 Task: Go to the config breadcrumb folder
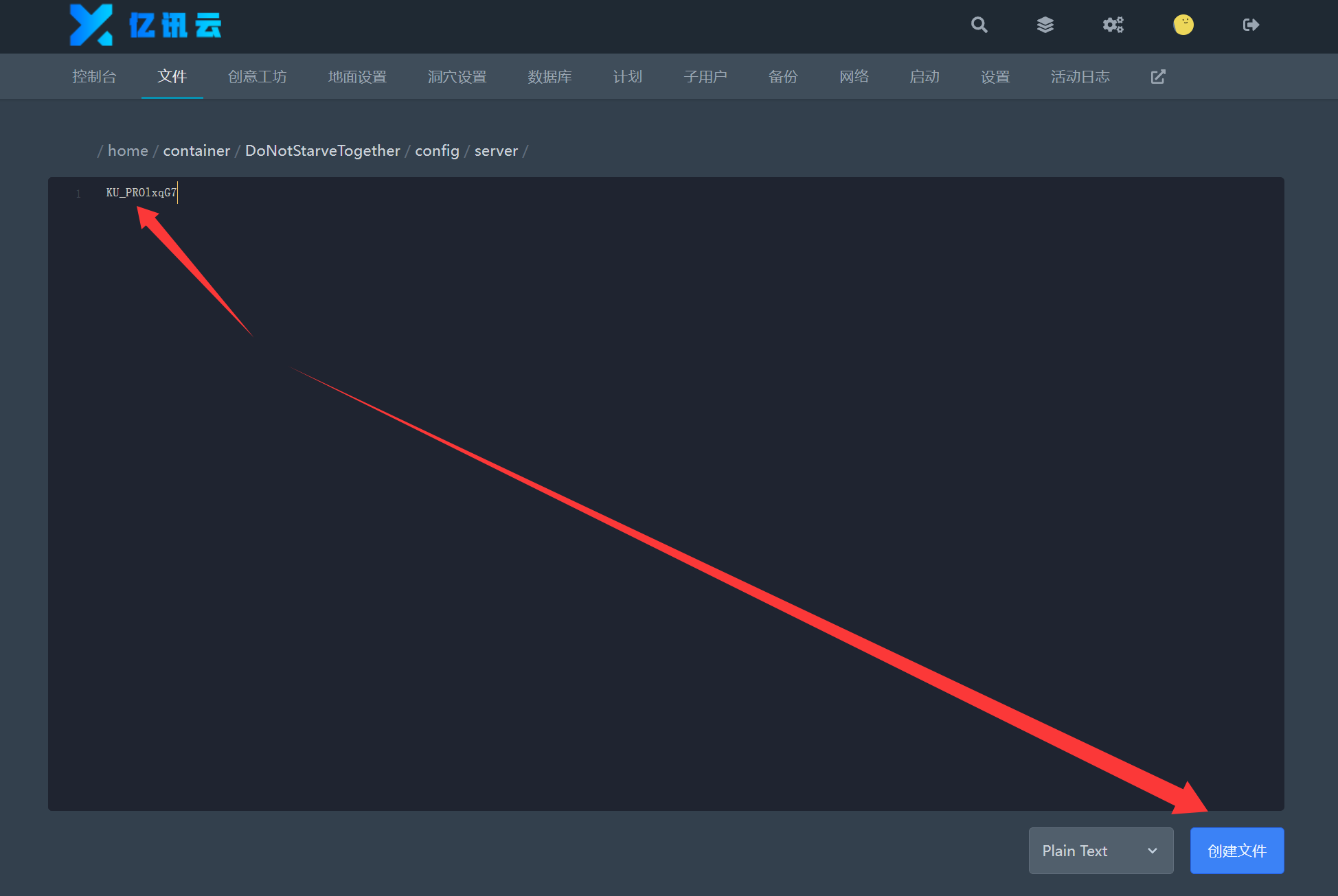pos(437,151)
